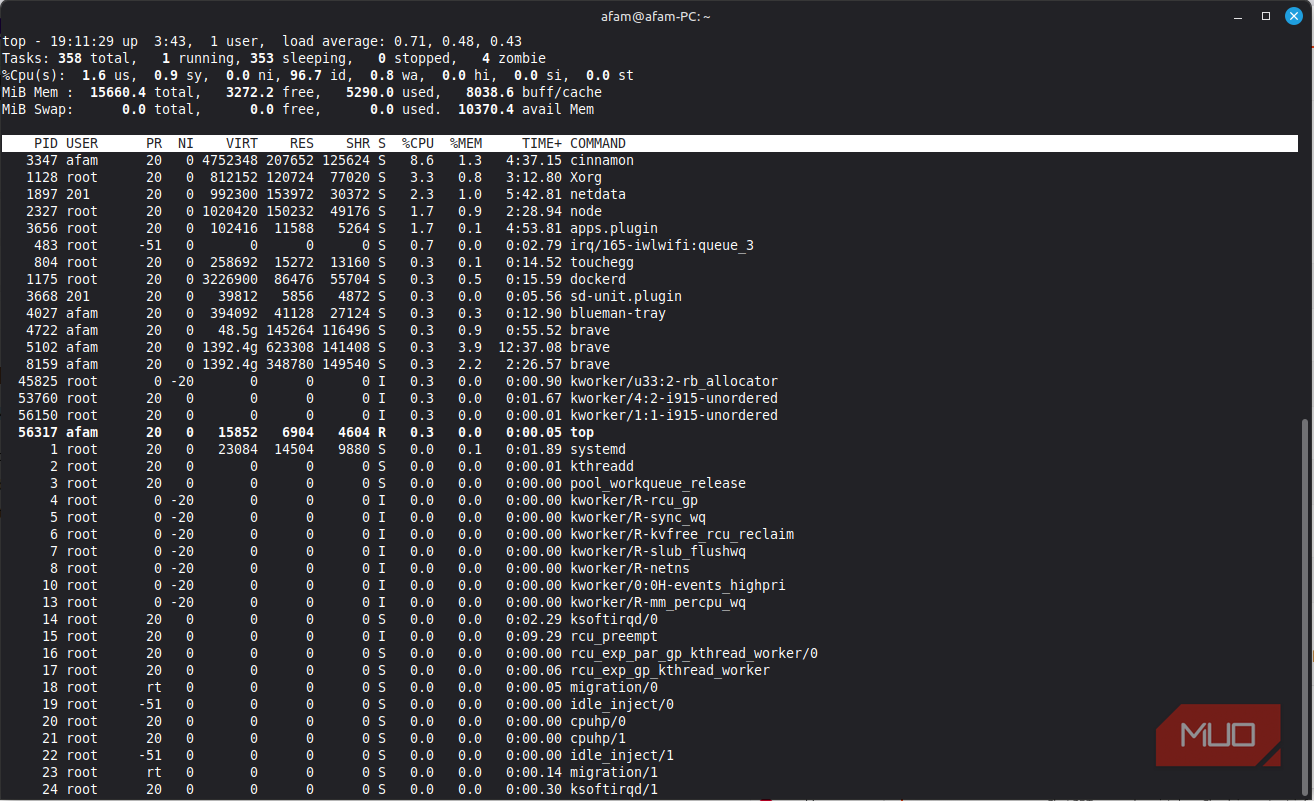The image size is (1314, 801).
Task: Click the COMMAND column header
Action: tap(598, 143)
